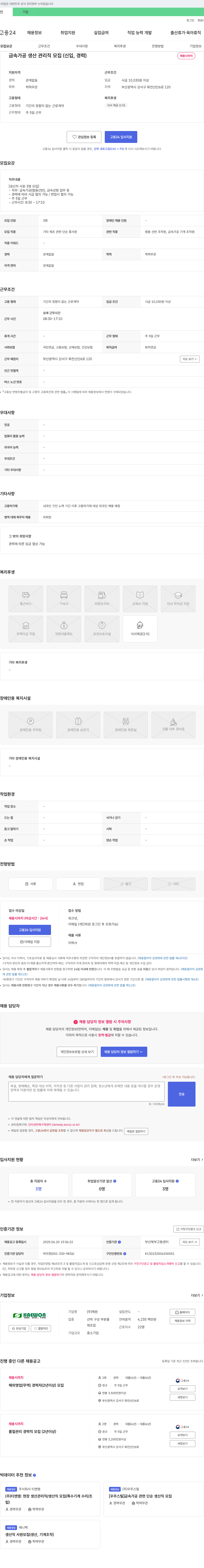This screenshot has width=204, height=1568.
Task: Switch to the 우대사항 section tab
Action: tap(82, 46)
